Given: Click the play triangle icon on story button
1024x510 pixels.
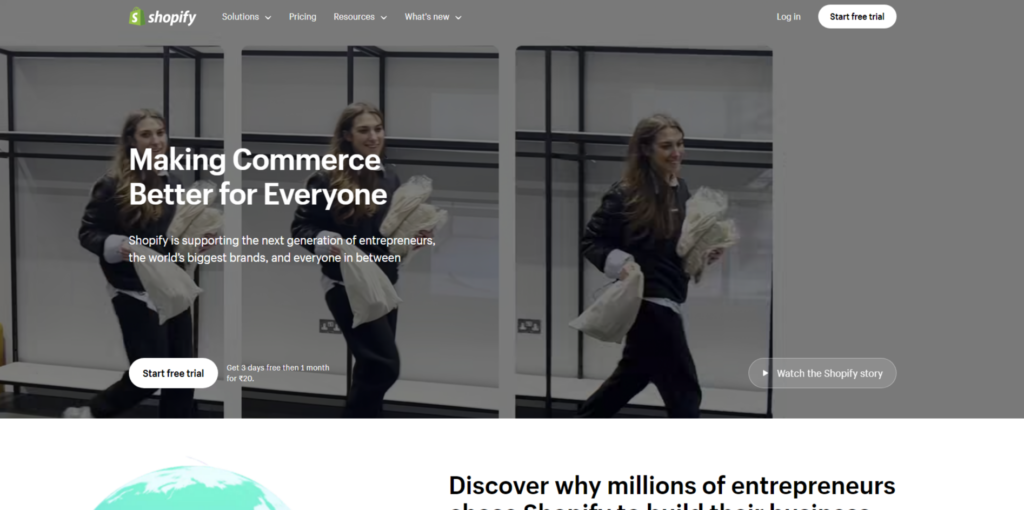Looking at the screenshot, I should pos(765,374).
